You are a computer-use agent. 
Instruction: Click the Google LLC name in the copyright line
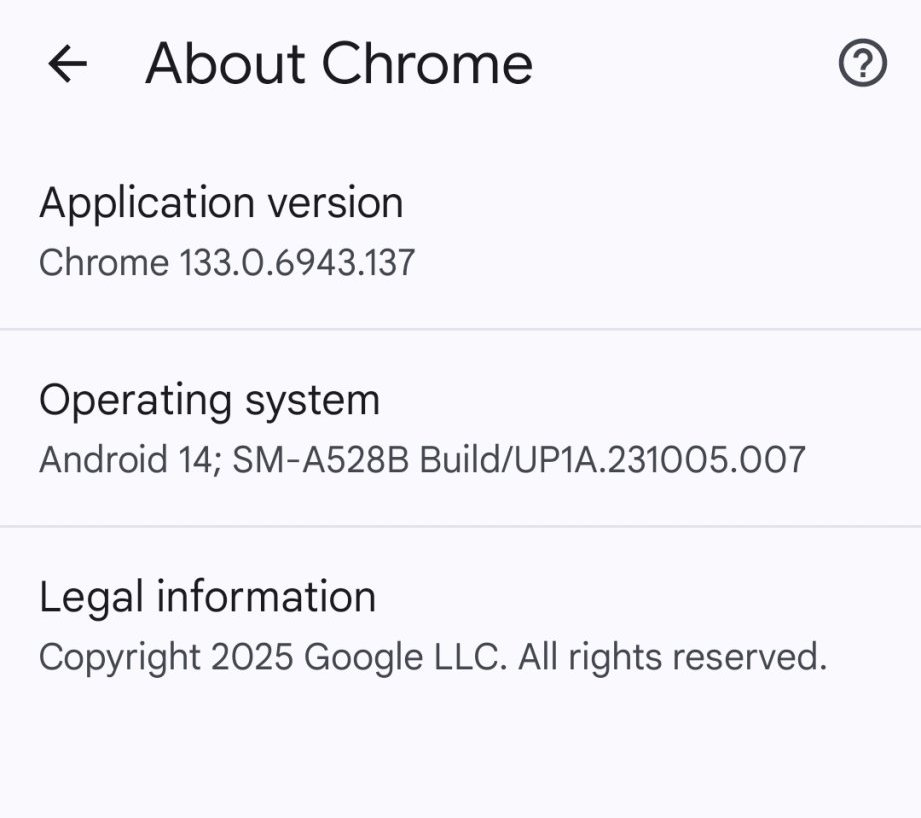(405, 657)
